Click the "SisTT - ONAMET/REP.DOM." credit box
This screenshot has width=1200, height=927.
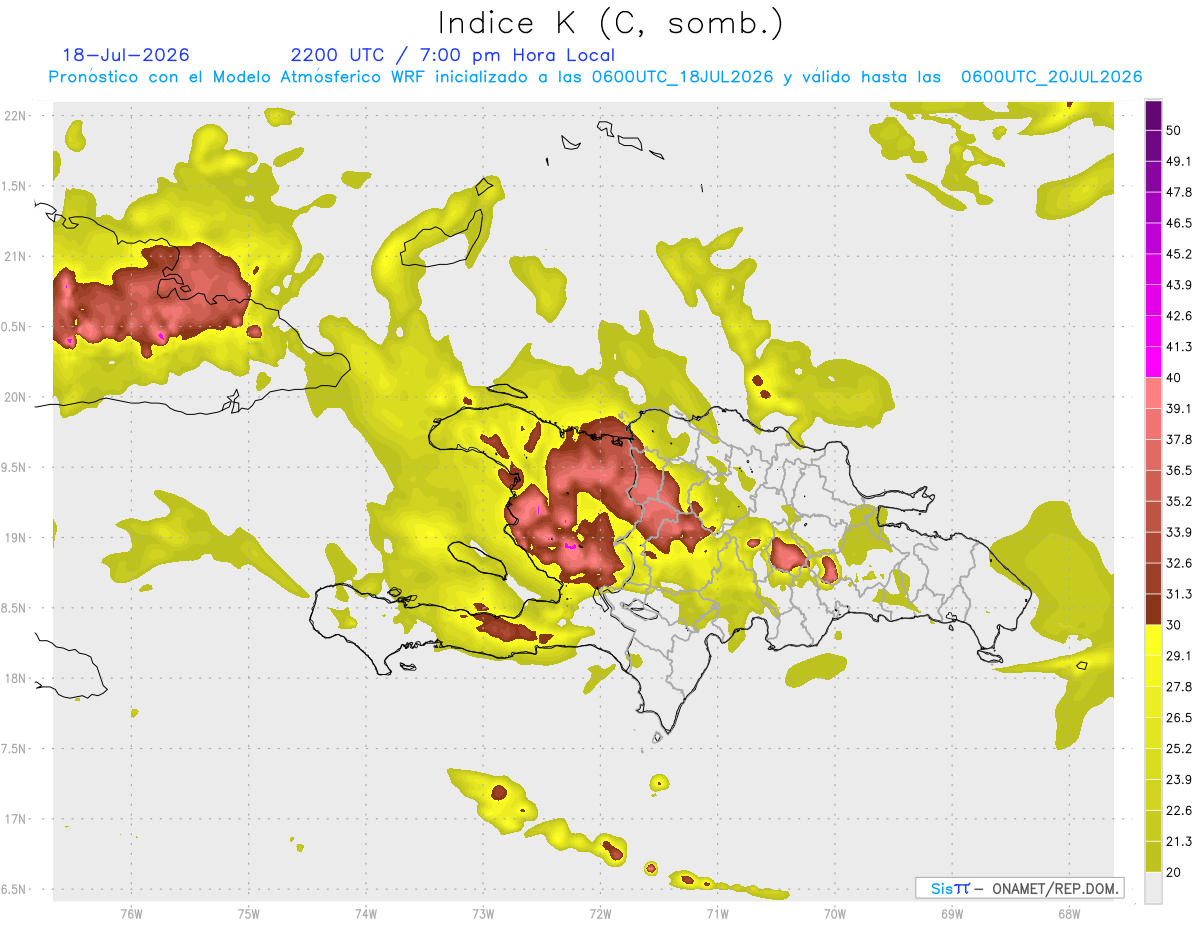pyautogui.click(x=1019, y=888)
